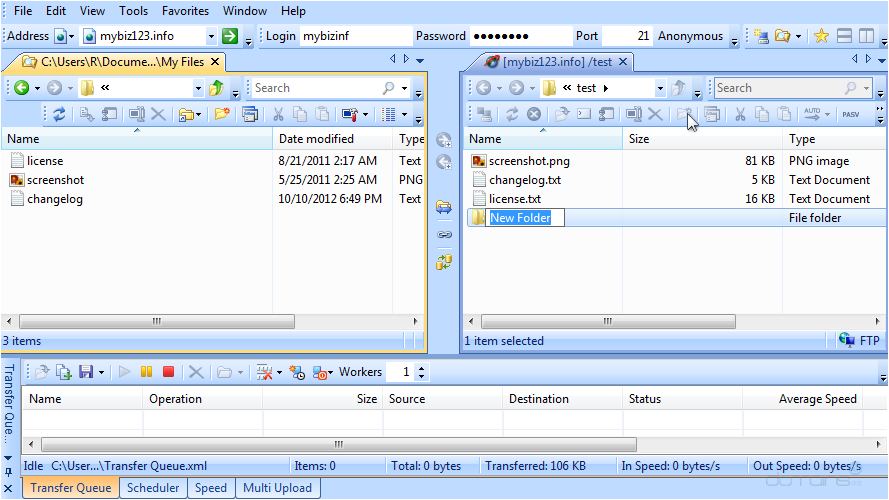Sort local files by Date modified column
Image resolution: width=889 pixels, height=500 pixels.
click(x=333, y=139)
